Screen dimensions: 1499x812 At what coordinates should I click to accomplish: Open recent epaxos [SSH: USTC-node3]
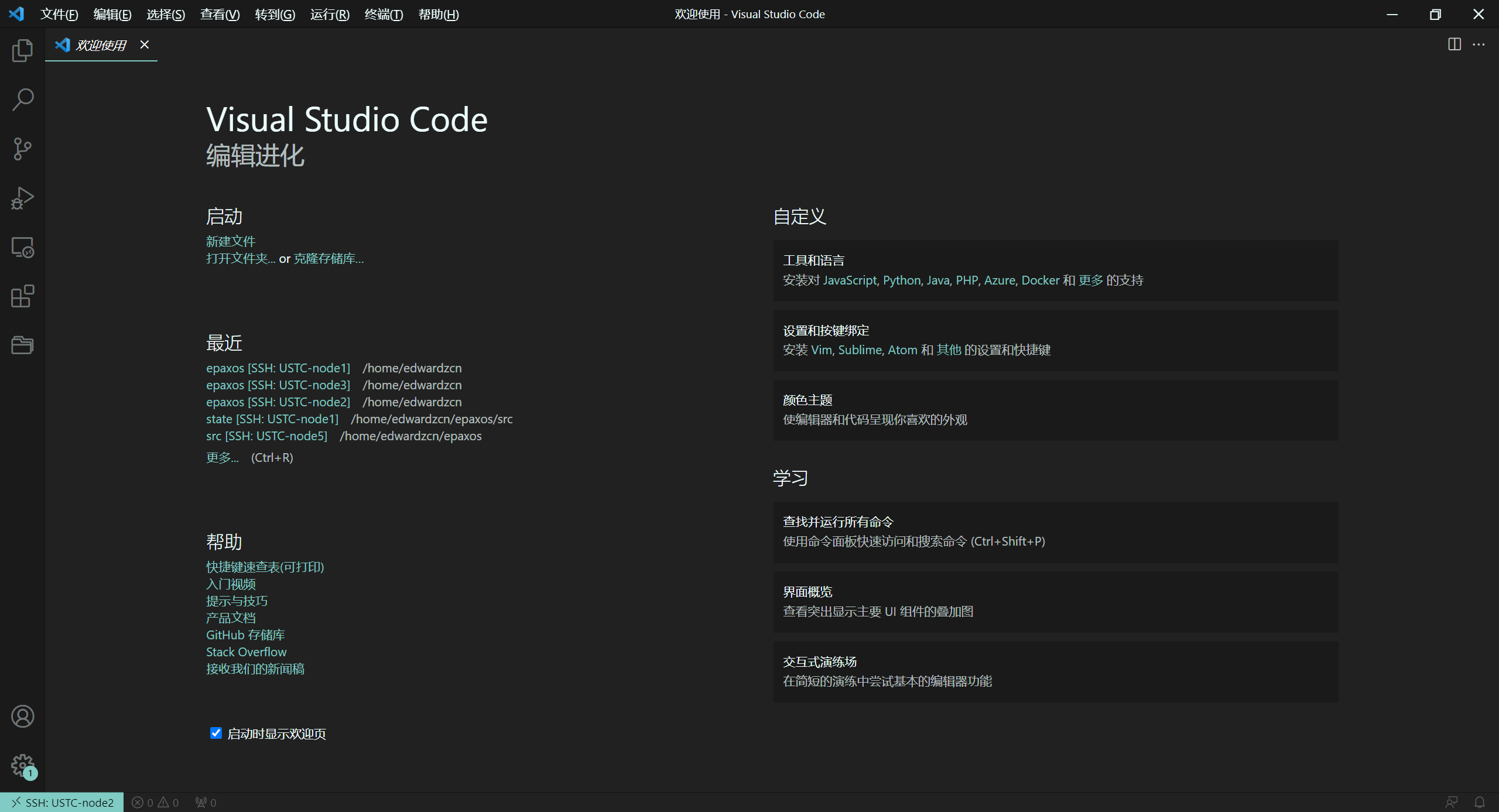[x=278, y=385]
